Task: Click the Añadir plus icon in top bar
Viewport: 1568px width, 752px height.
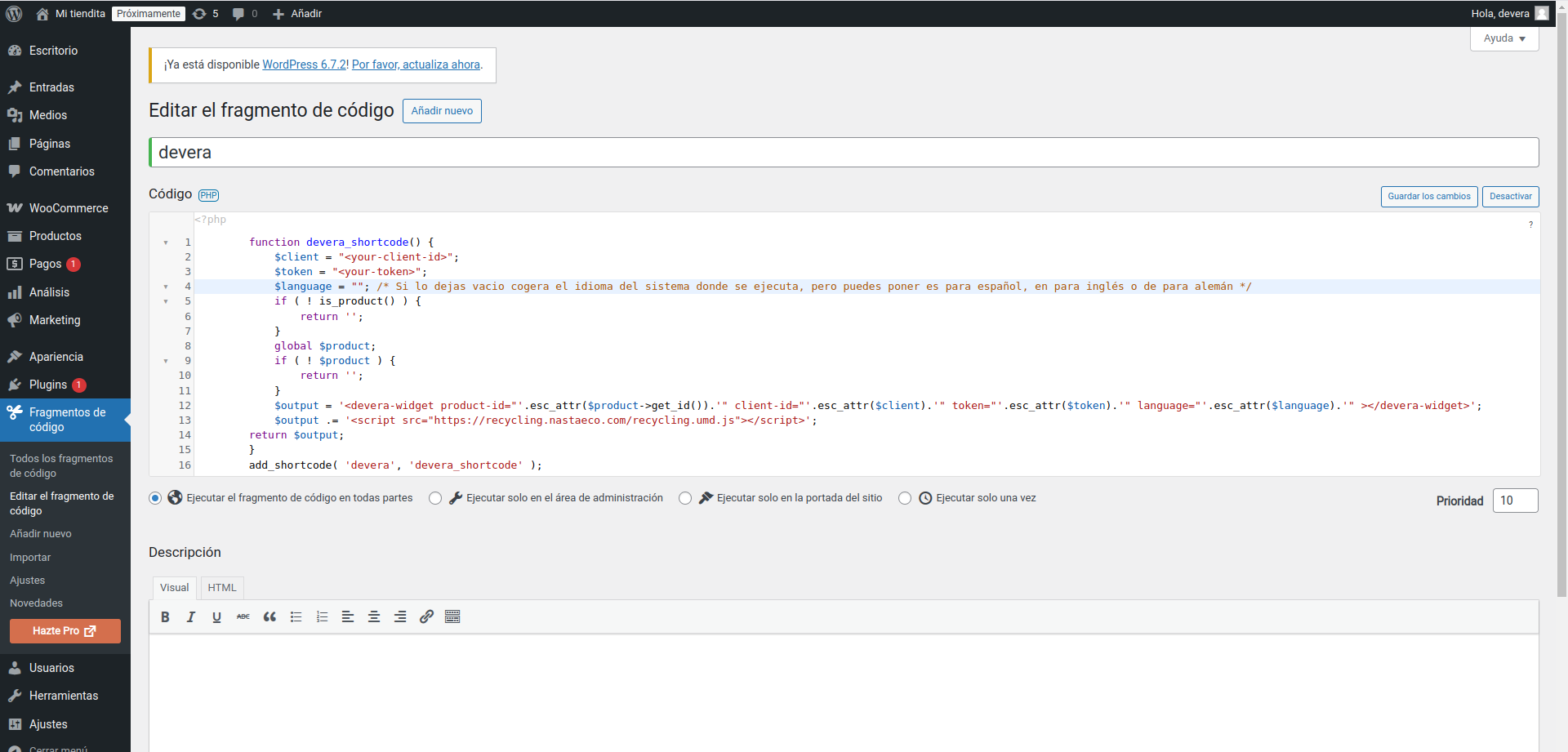Action: 278,13
